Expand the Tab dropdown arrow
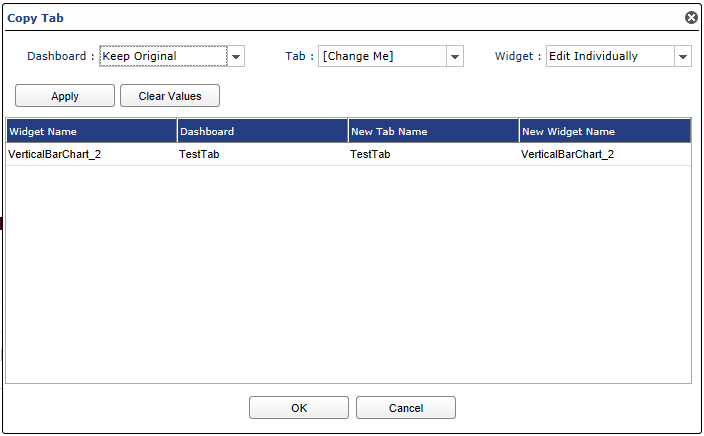 [x=455, y=57]
